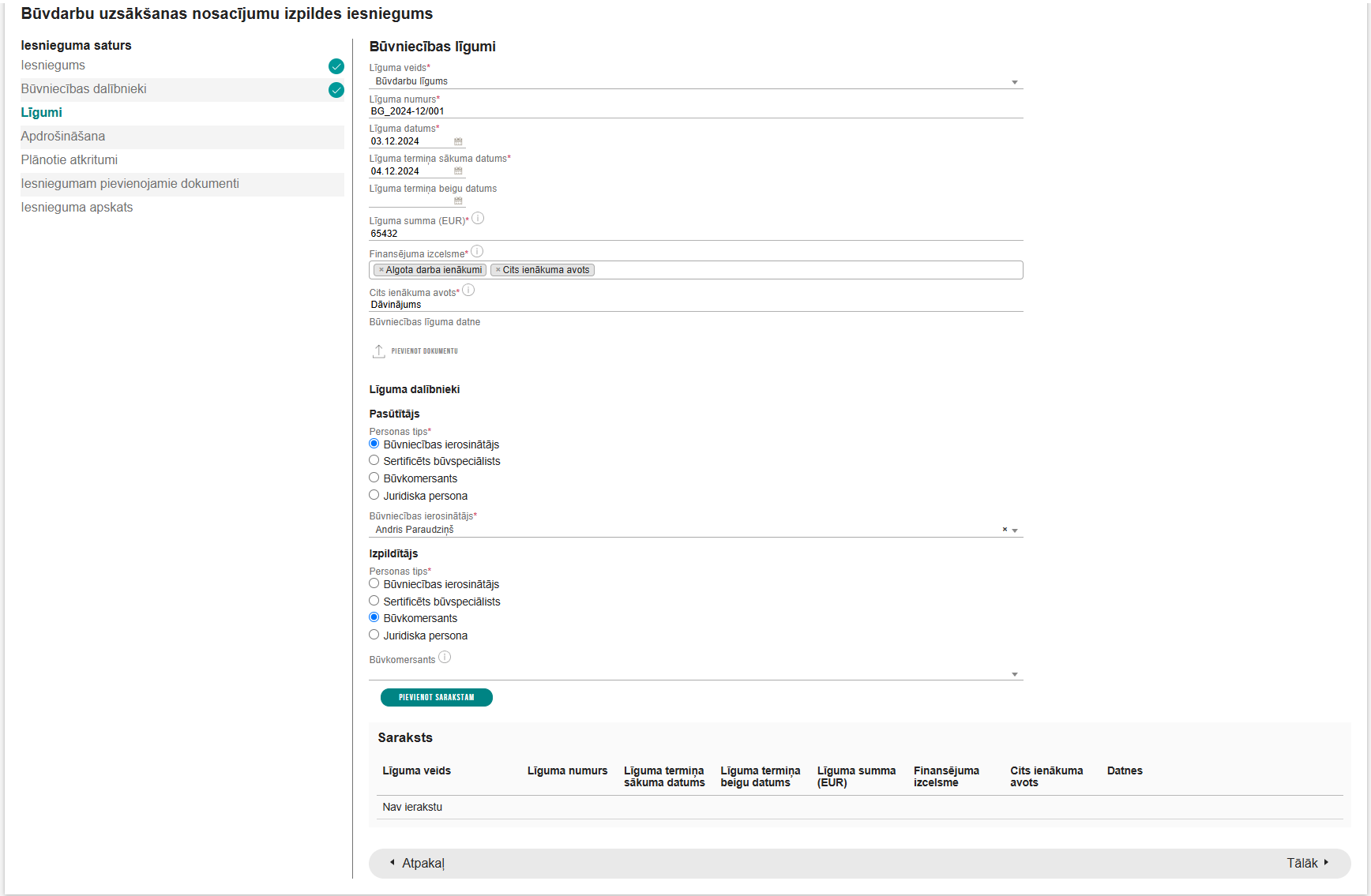Image resolution: width=1371 pixels, height=896 pixels.
Task: Open the Finansējuma izcelsme multi-select field
Action: coord(696,270)
